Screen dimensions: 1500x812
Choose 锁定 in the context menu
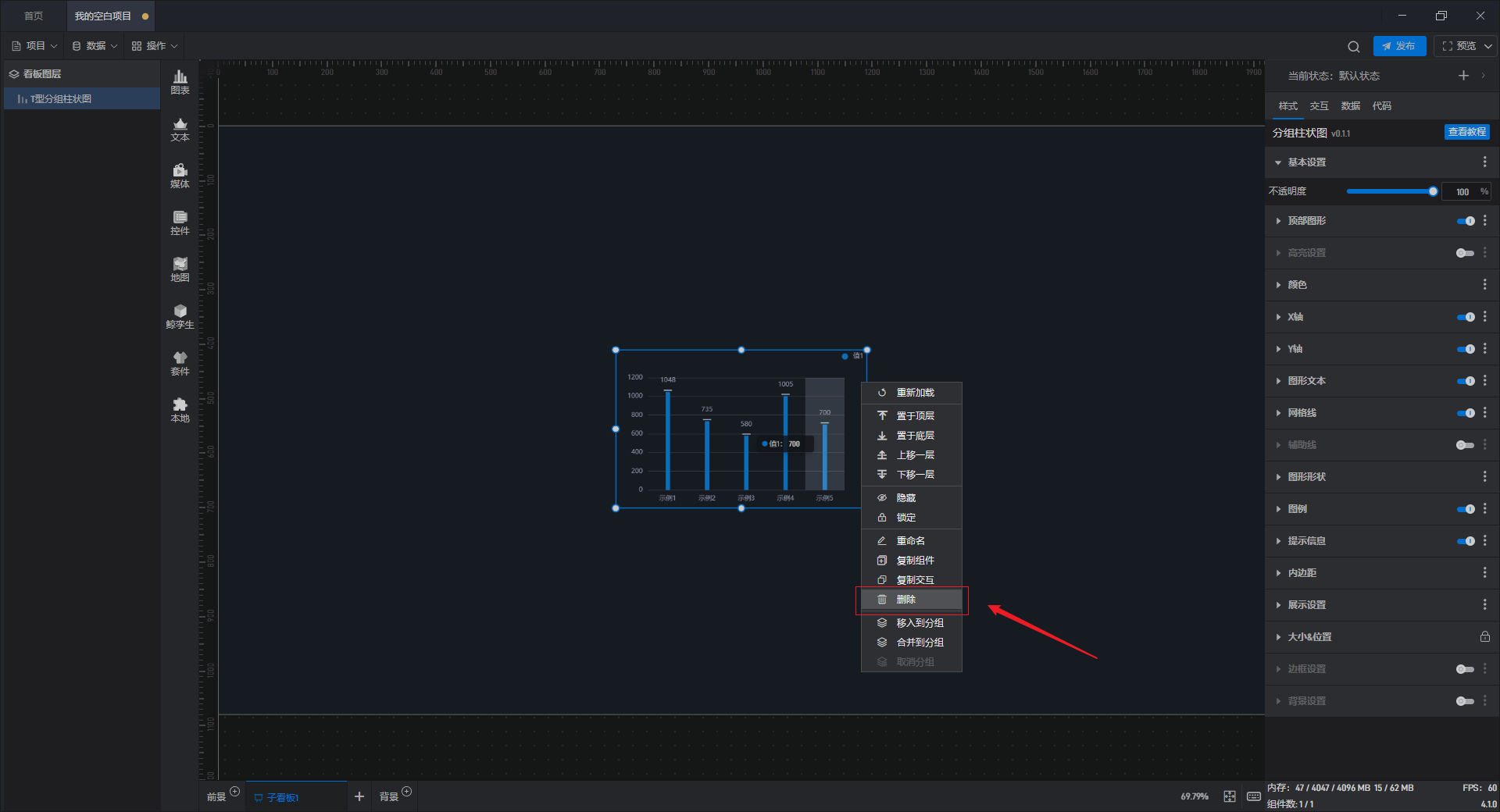[x=912, y=518]
